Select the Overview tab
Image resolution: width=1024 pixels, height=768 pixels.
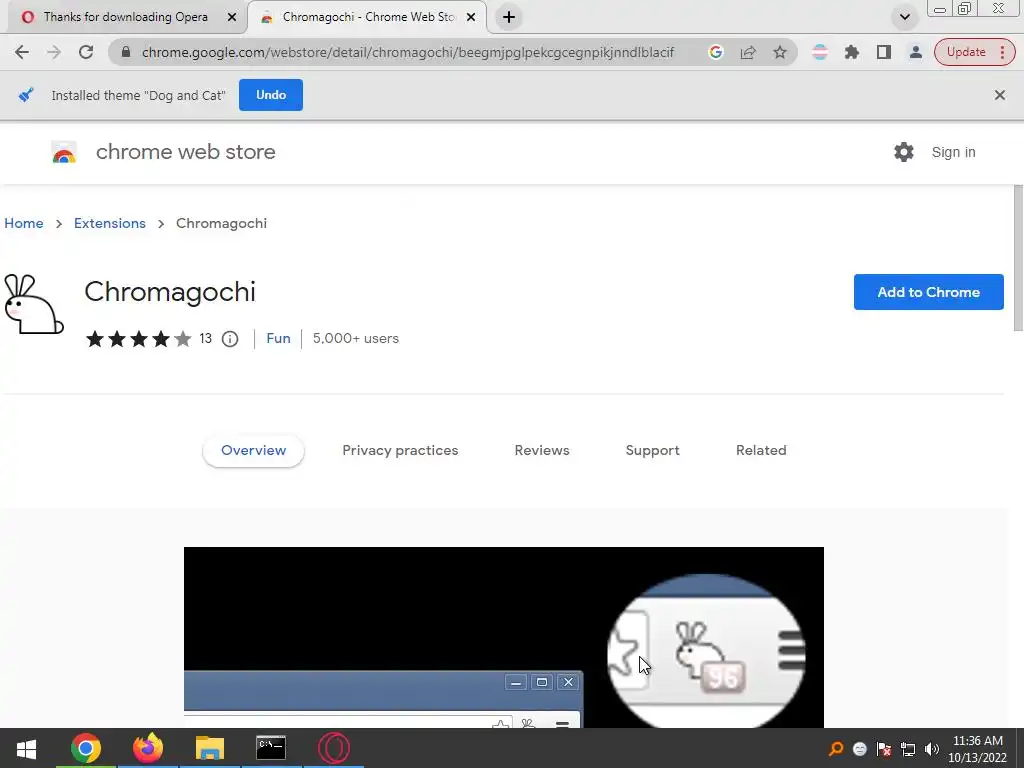[253, 451]
